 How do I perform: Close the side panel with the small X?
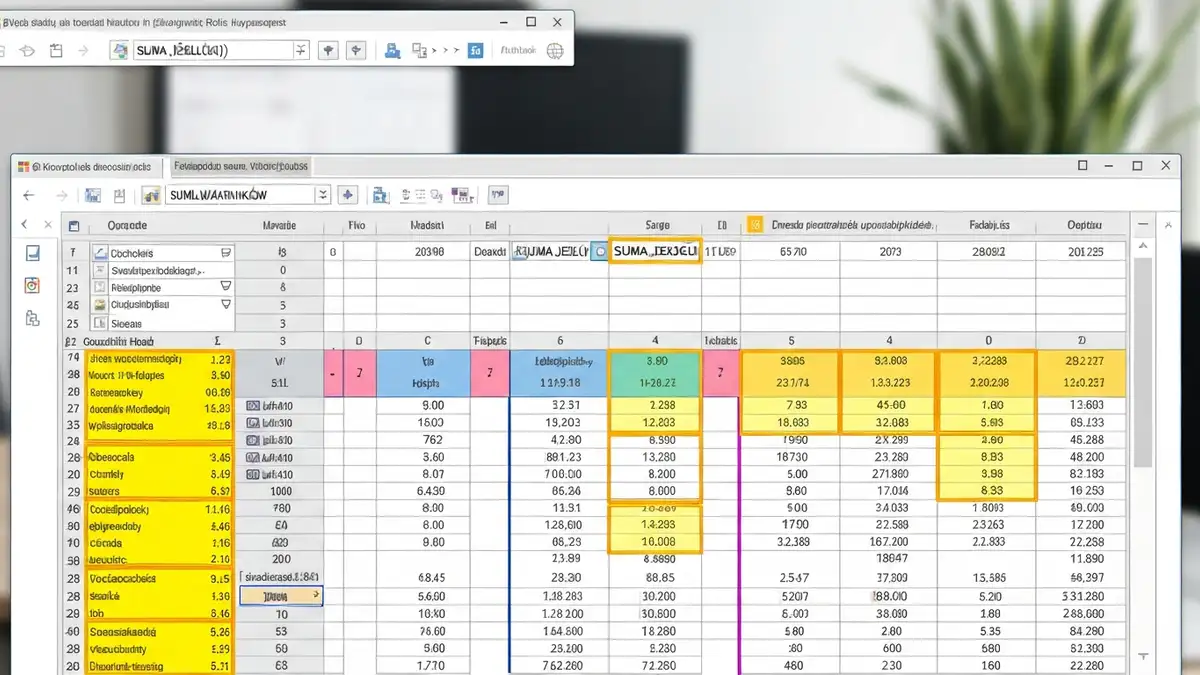[46, 226]
